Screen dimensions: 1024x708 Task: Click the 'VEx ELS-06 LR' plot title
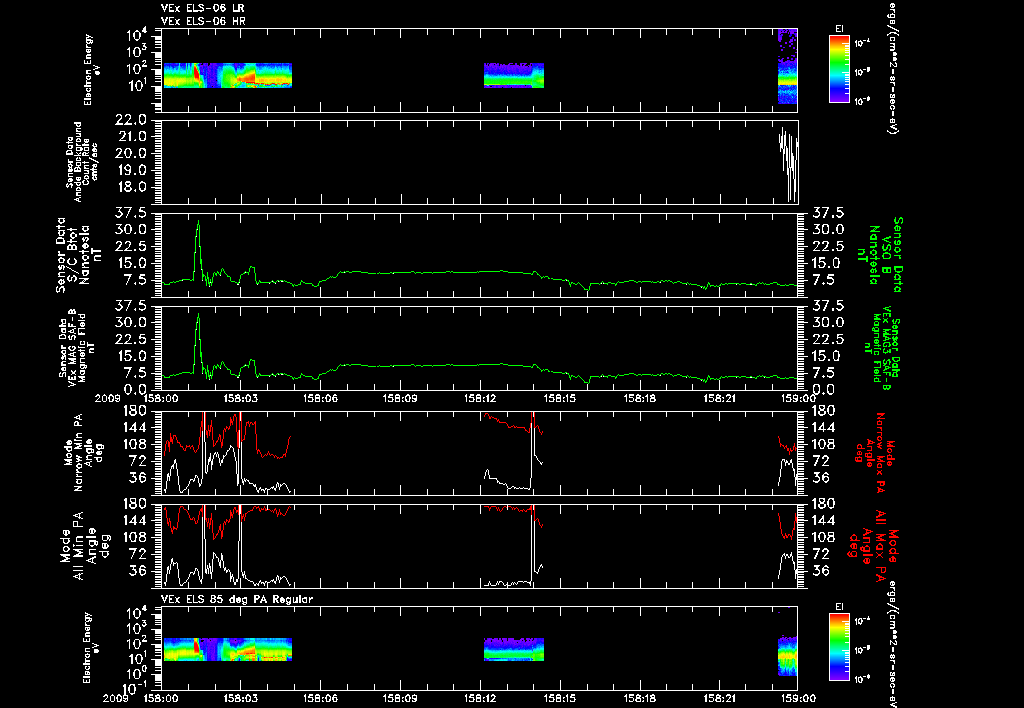(203, 8)
